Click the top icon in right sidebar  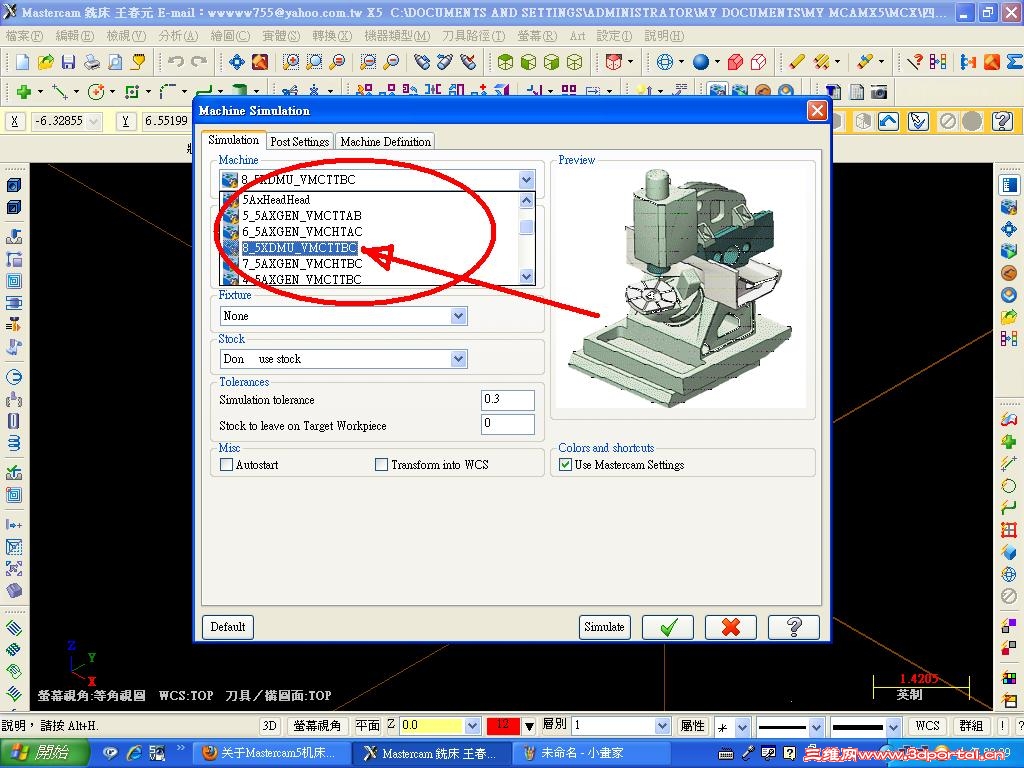point(1009,185)
